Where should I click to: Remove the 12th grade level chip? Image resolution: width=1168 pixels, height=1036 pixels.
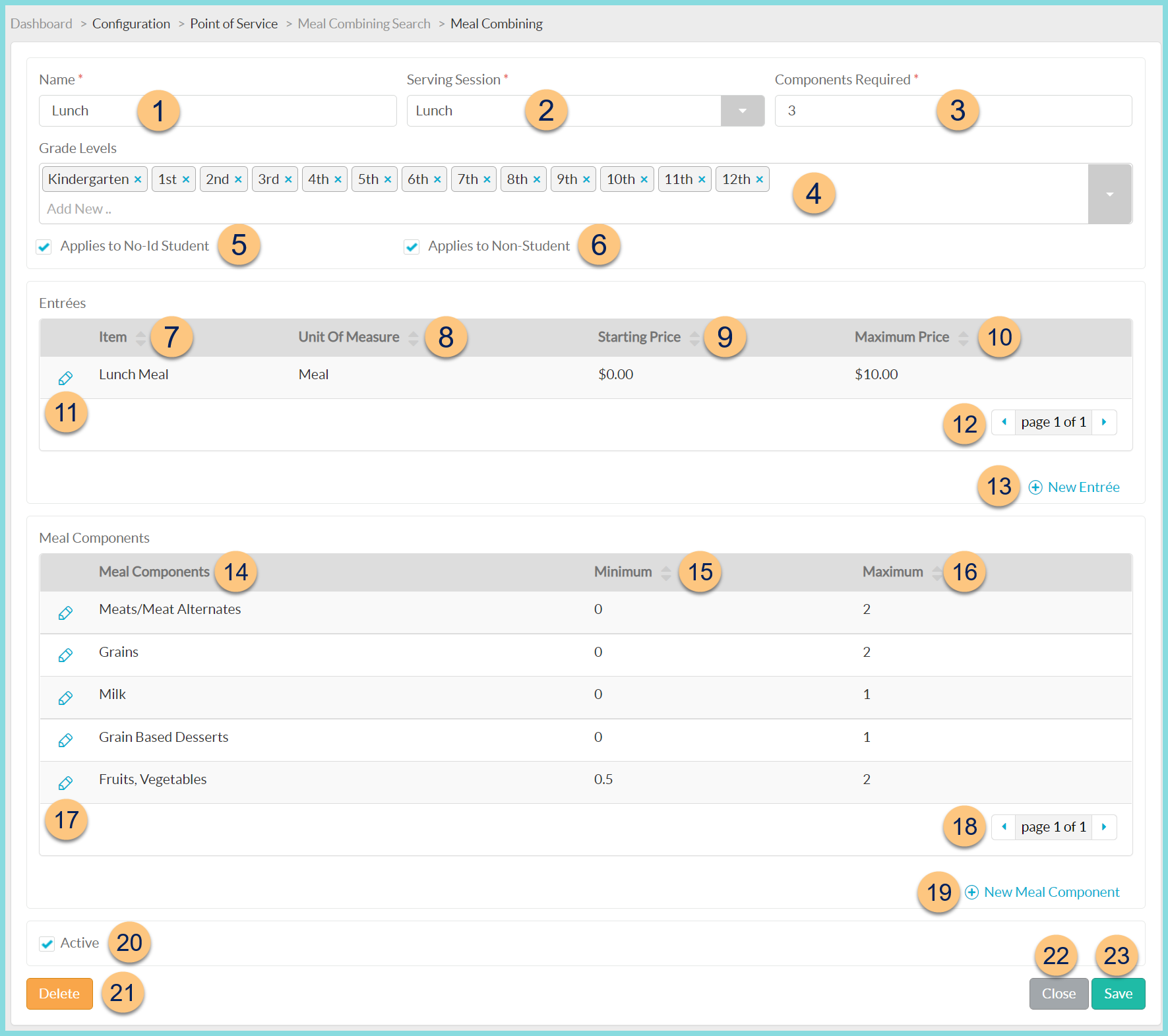pos(760,179)
